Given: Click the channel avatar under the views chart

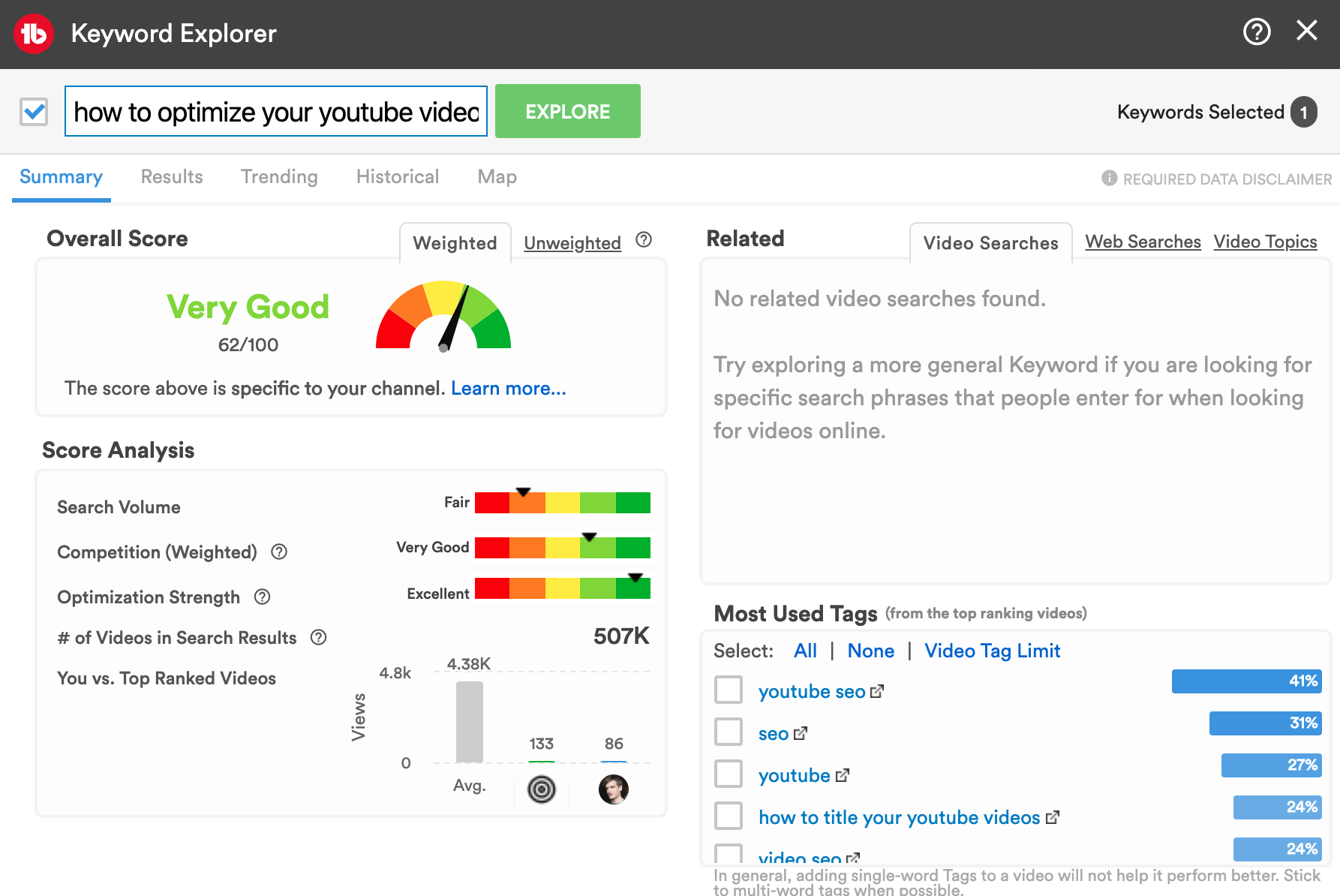Looking at the screenshot, I should 613,789.
